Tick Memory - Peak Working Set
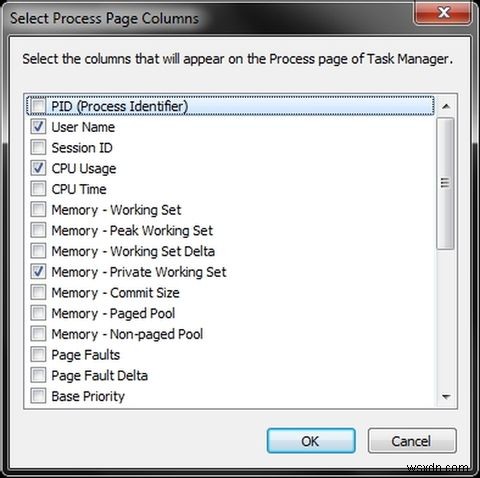The width and height of the screenshot is (480, 478). pos(38,230)
